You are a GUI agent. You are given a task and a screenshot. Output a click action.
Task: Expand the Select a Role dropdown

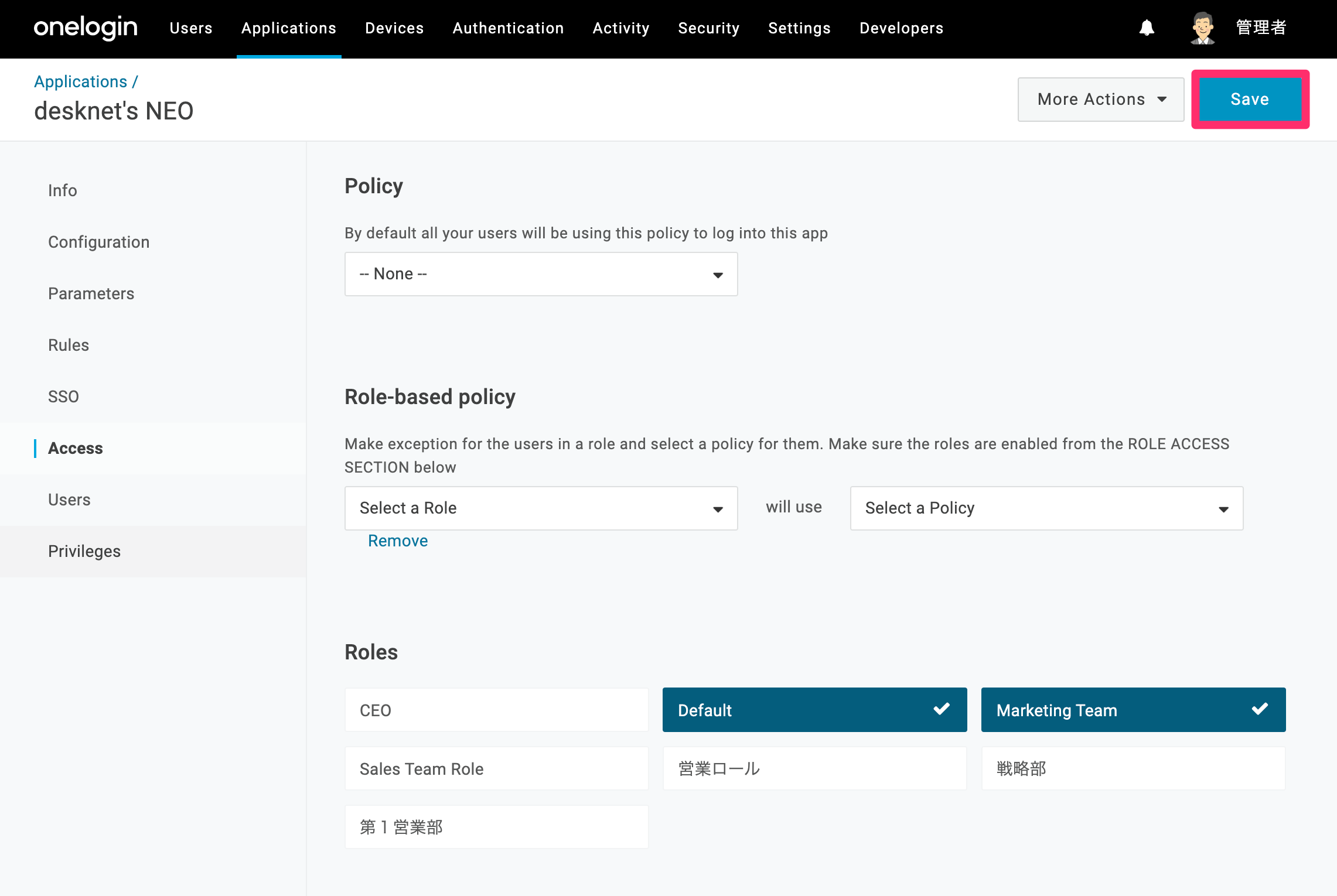pos(541,508)
